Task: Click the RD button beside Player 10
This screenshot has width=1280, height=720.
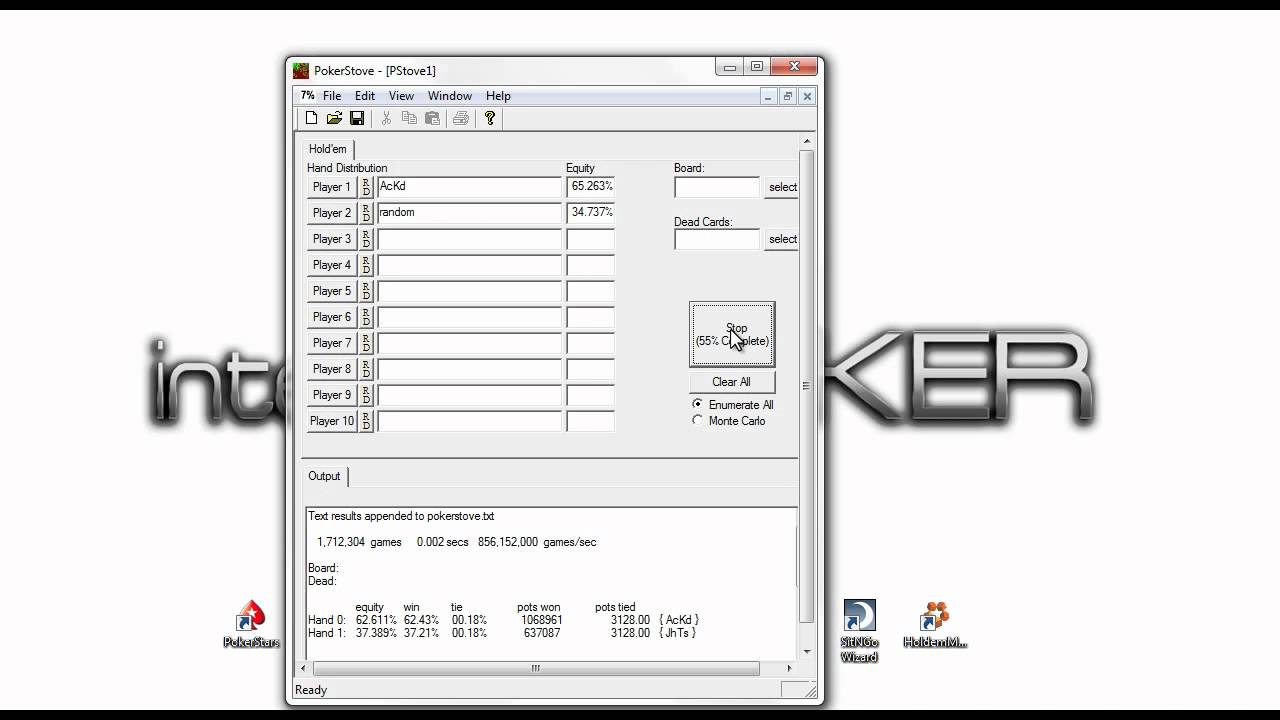Action: click(366, 421)
